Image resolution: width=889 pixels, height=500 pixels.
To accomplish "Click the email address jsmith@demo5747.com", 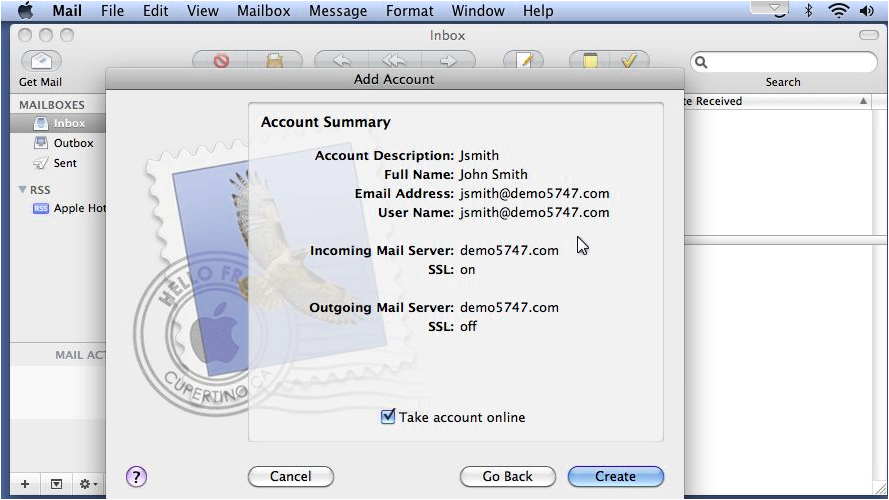I will coord(535,193).
